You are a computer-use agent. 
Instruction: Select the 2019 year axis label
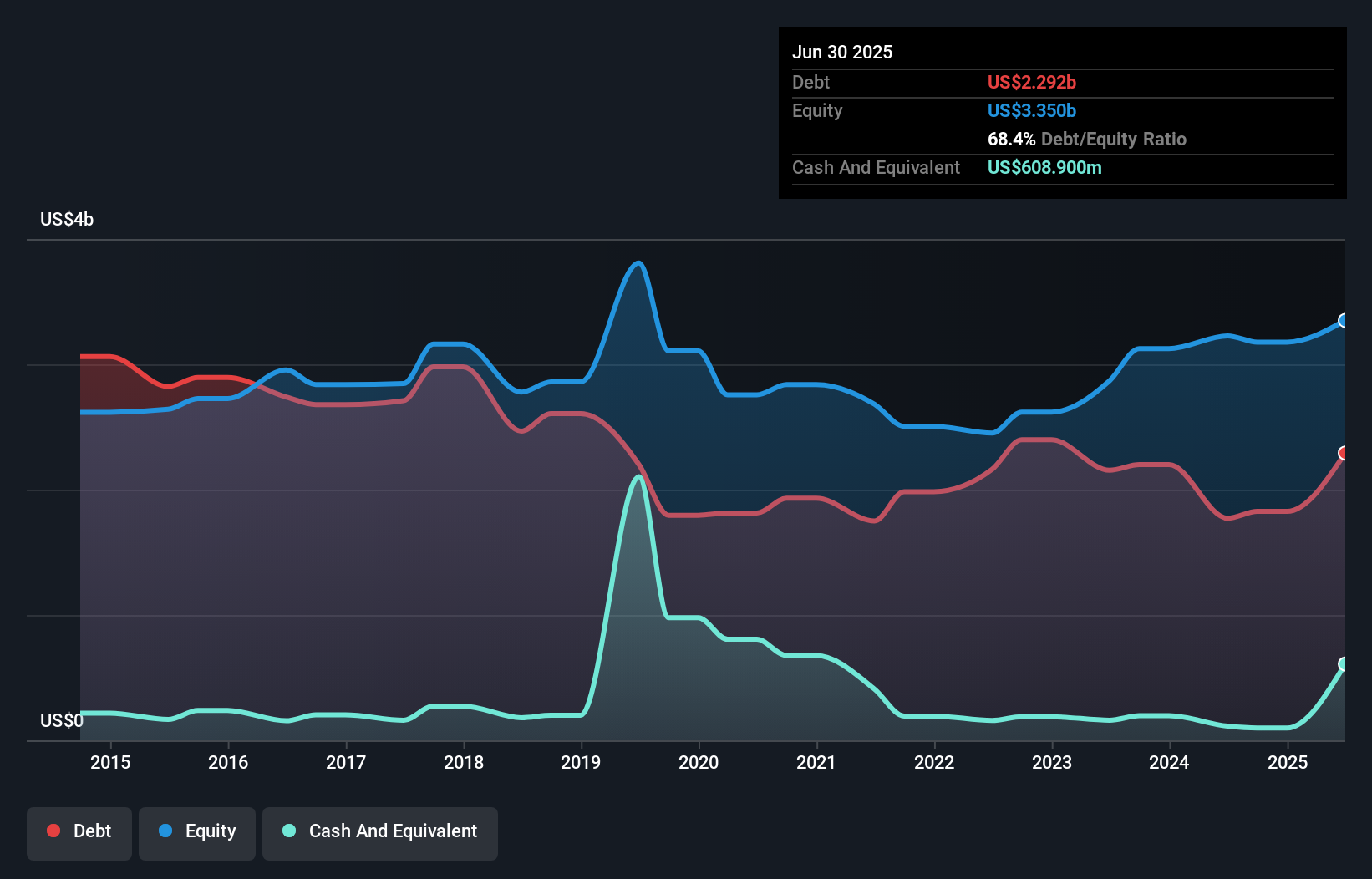point(582,762)
